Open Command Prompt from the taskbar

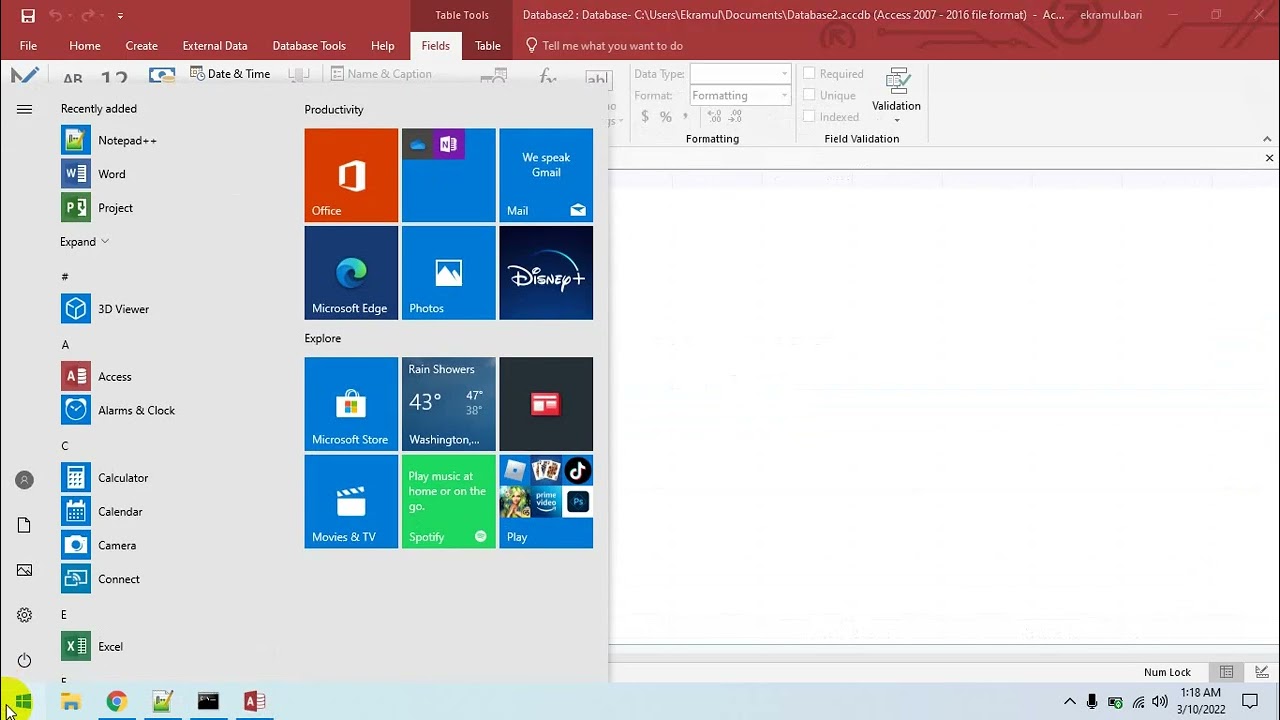(x=208, y=702)
